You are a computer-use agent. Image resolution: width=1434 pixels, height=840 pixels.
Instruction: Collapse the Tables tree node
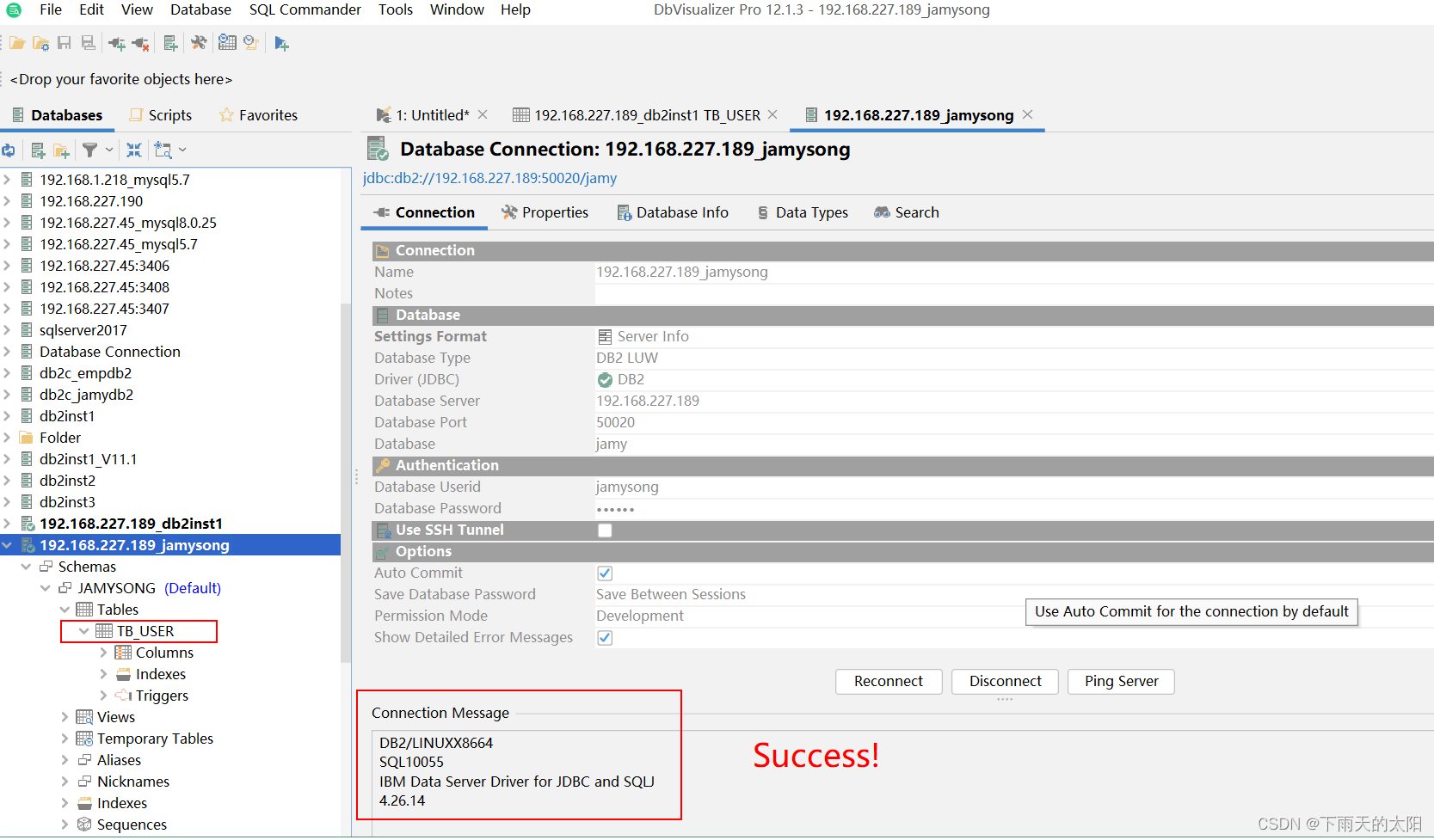[x=65, y=610]
